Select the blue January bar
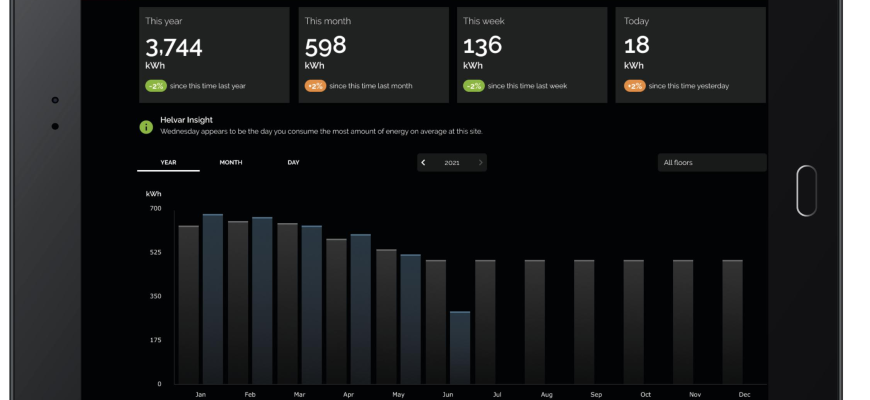Viewport: 870px width, 400px height. (213, 298)
